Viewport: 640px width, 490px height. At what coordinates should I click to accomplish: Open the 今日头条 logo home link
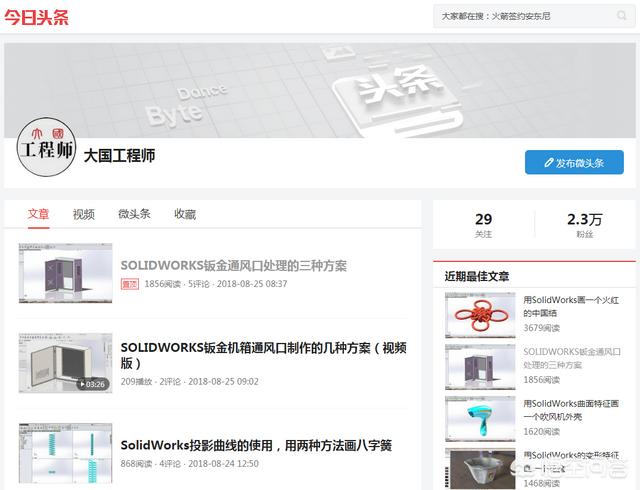(x=36, y=17)
